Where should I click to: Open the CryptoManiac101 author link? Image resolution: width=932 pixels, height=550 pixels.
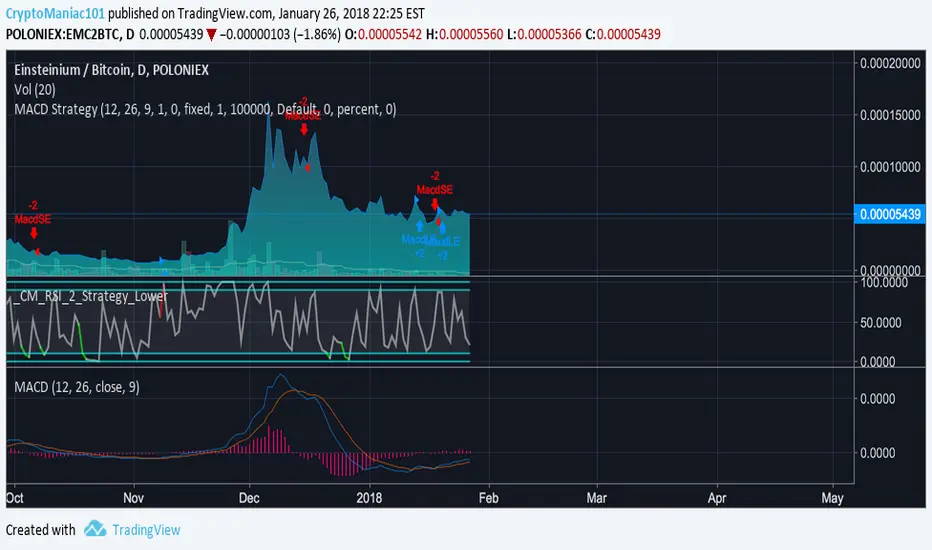pyautogui.click(x=55, y=13)
